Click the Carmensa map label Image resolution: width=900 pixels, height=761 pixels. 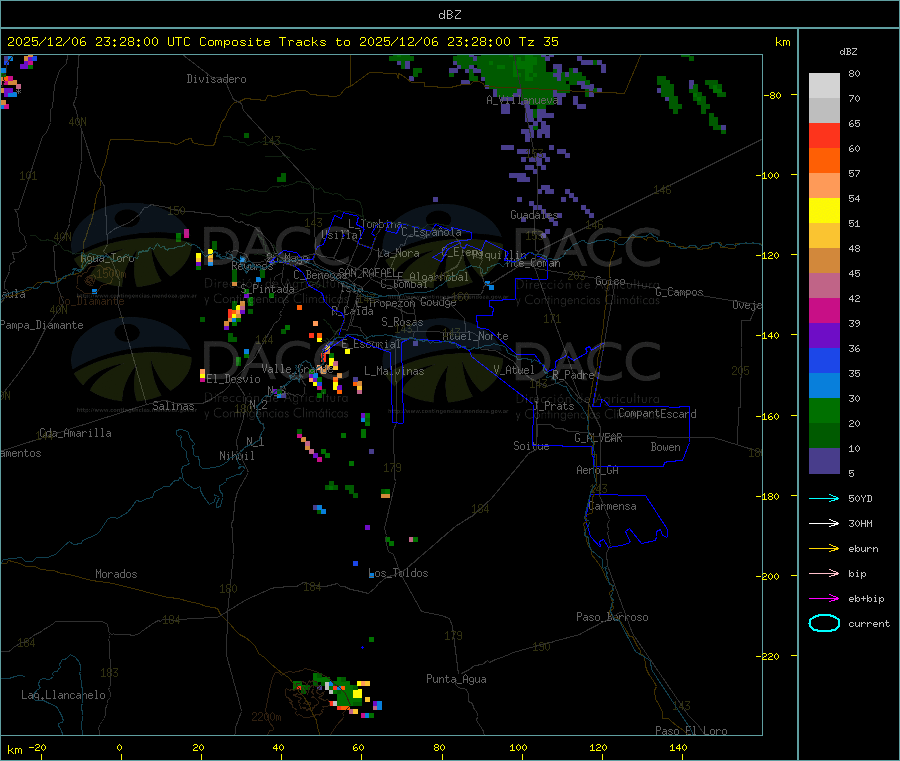[612, 506]
